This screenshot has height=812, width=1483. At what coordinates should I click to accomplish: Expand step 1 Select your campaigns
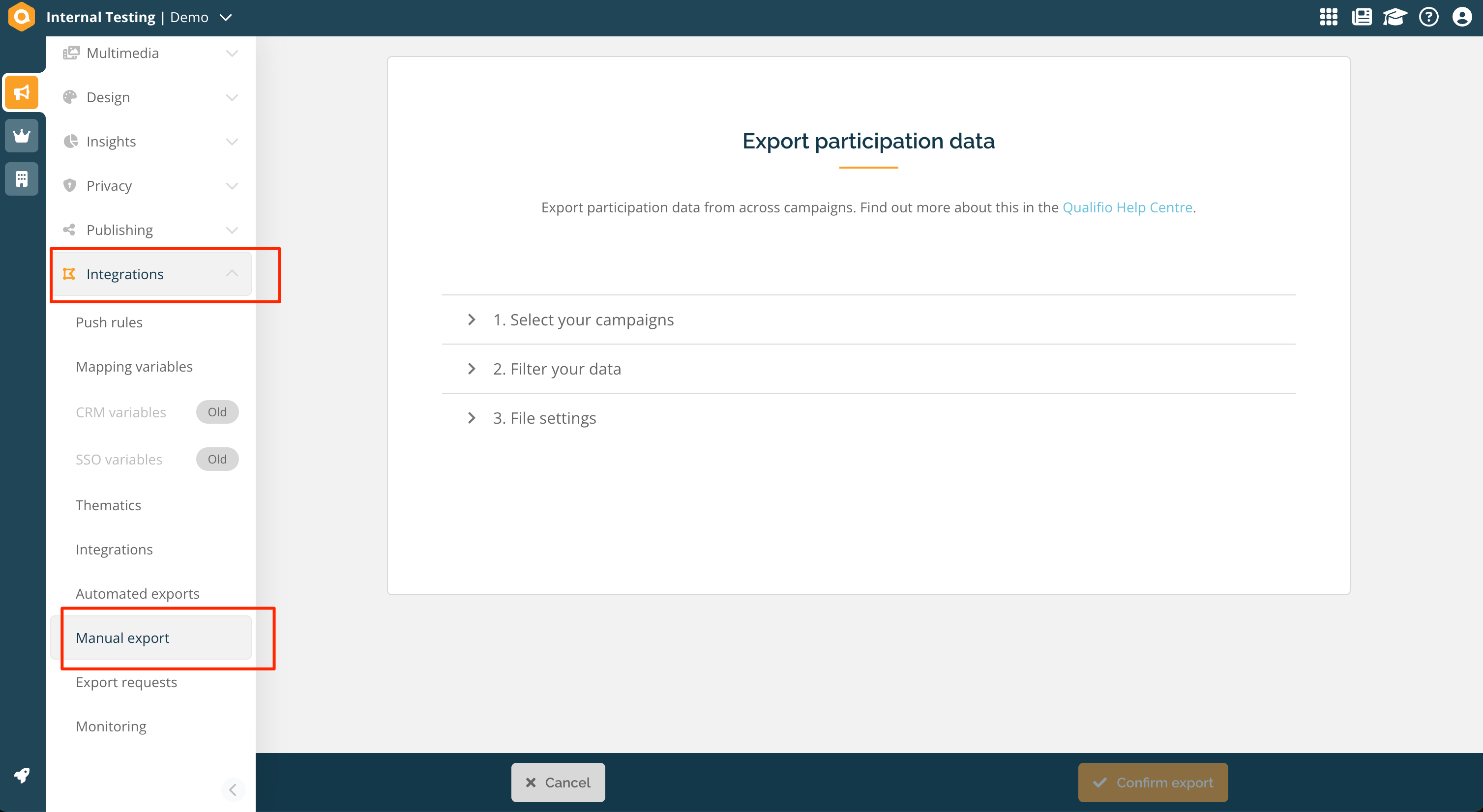coord(868,320)
